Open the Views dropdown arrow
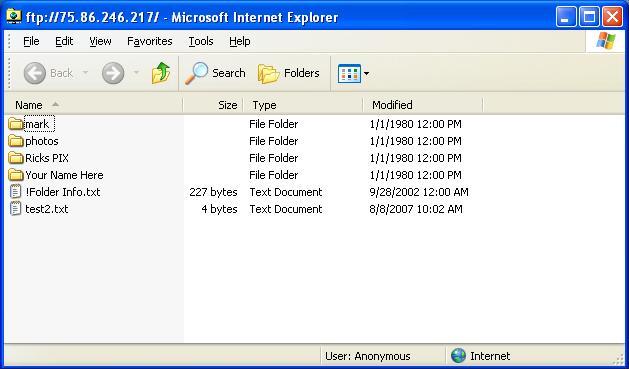The width and height of the screenshot is (629, 369). click(366, 73)
